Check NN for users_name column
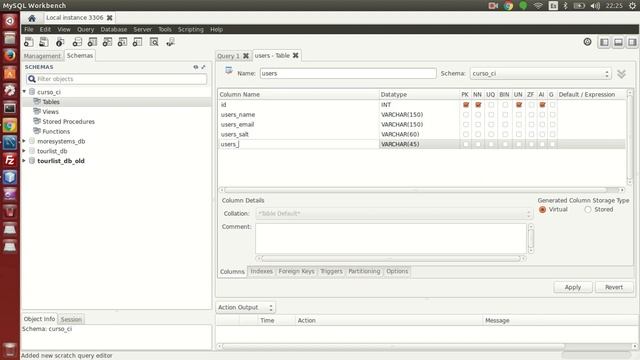The width and height of the screenshot is (640, 360). (x=478, y=115)
